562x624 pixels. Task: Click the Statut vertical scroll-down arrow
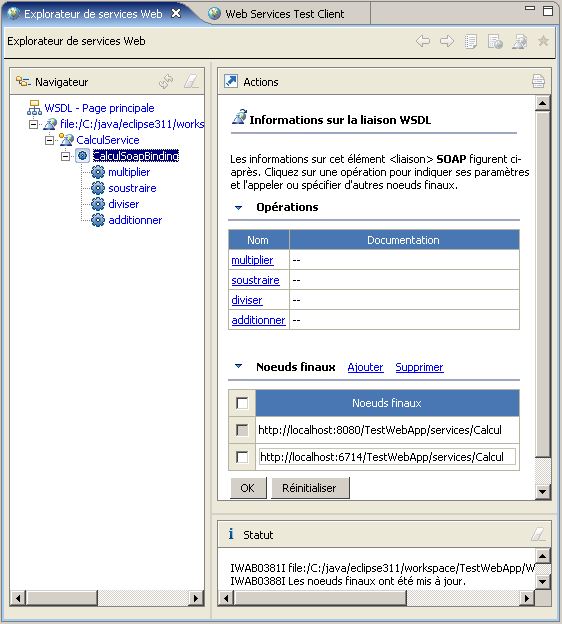[x=543, y=581]
